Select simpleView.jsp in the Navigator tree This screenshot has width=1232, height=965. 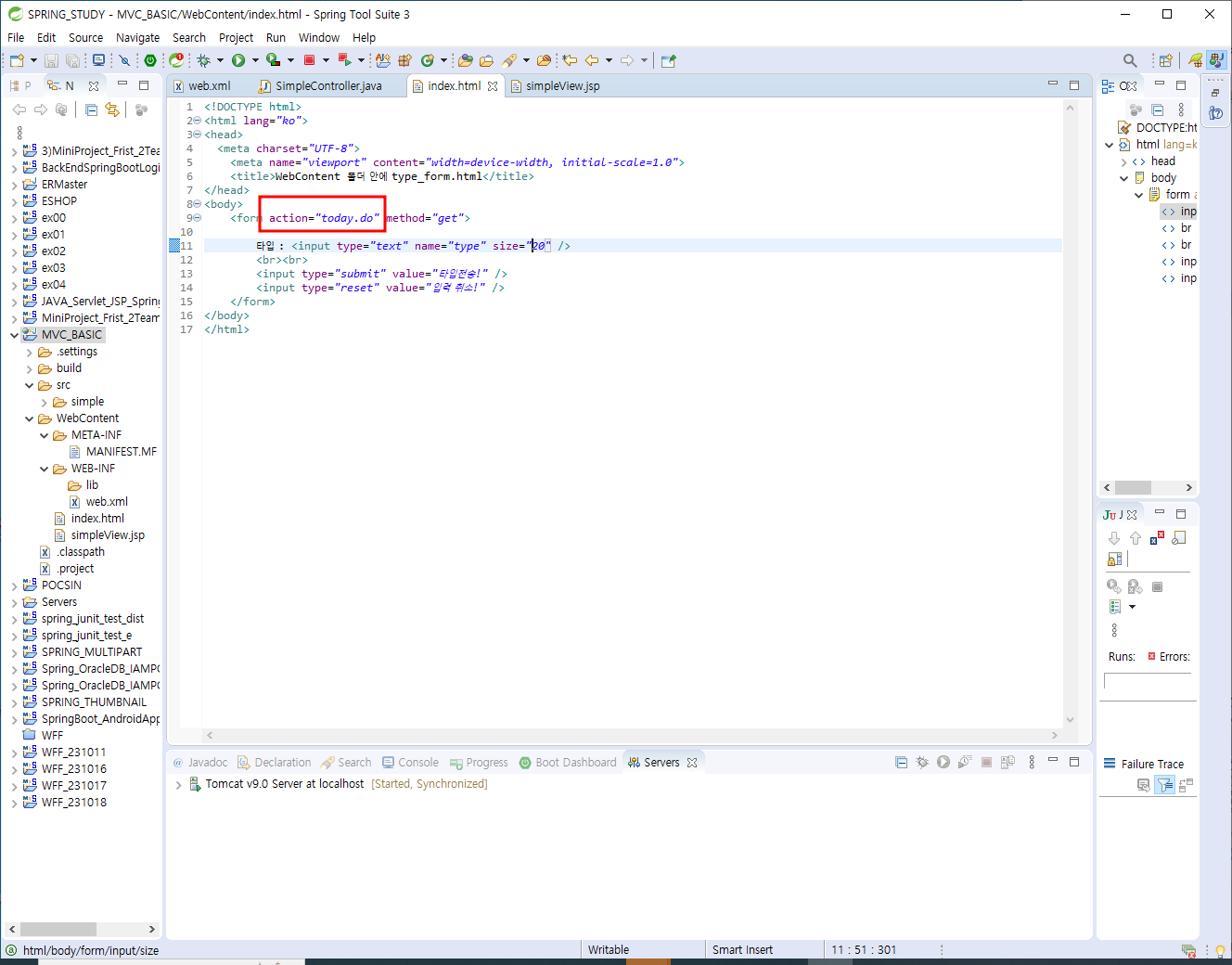(108, 535)
